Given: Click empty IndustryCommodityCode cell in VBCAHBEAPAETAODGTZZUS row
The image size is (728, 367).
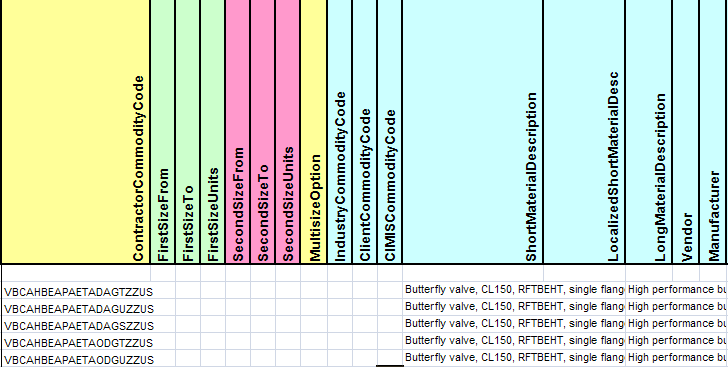Looking at the screenshot, I should 340,341.
